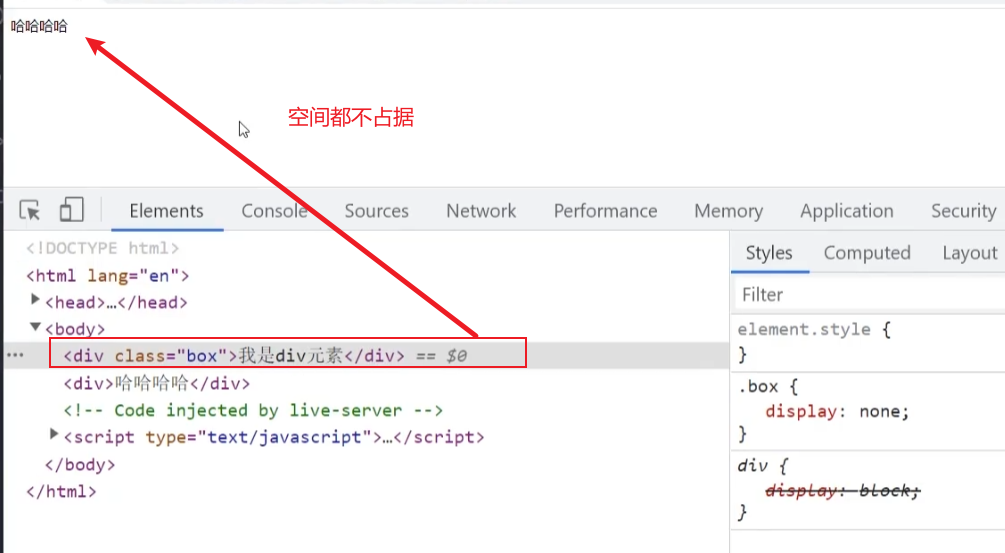
Task: Click the .box selector in Styles
Action: (x=758, y=386)
